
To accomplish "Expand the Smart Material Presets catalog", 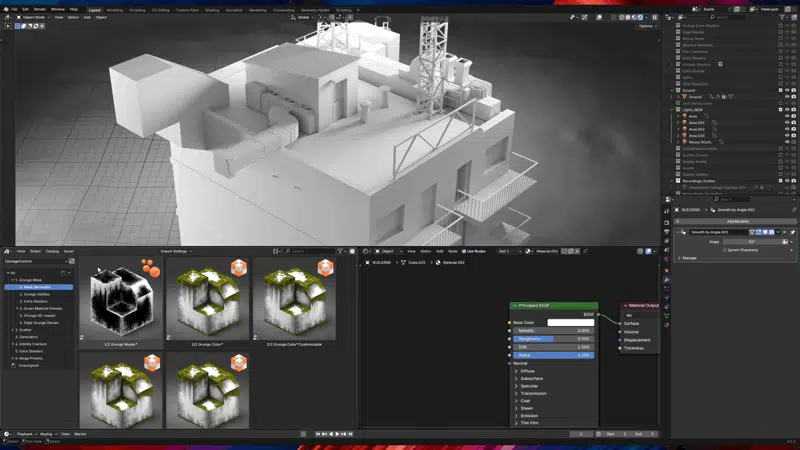I will (x=17, y=309).
